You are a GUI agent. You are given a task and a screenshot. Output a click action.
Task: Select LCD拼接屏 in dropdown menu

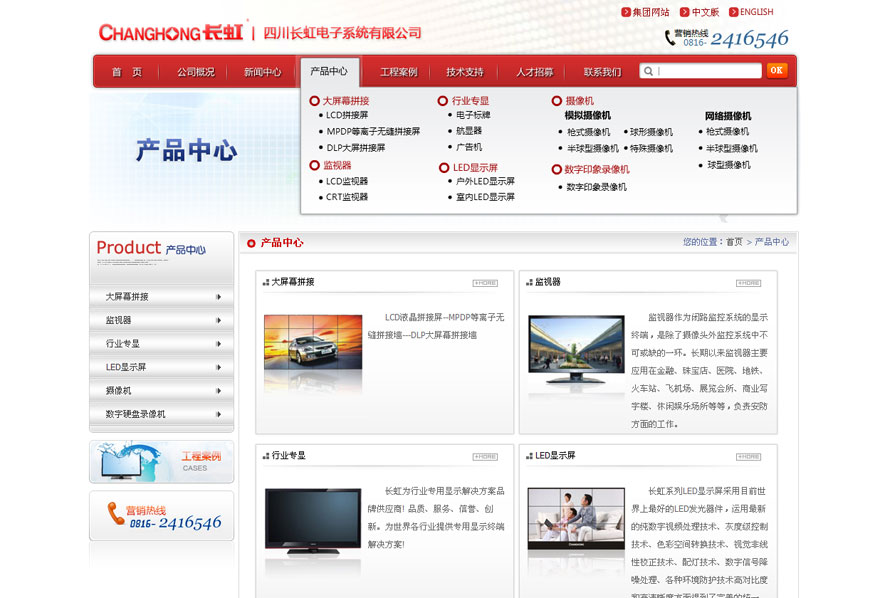(347, 115)
